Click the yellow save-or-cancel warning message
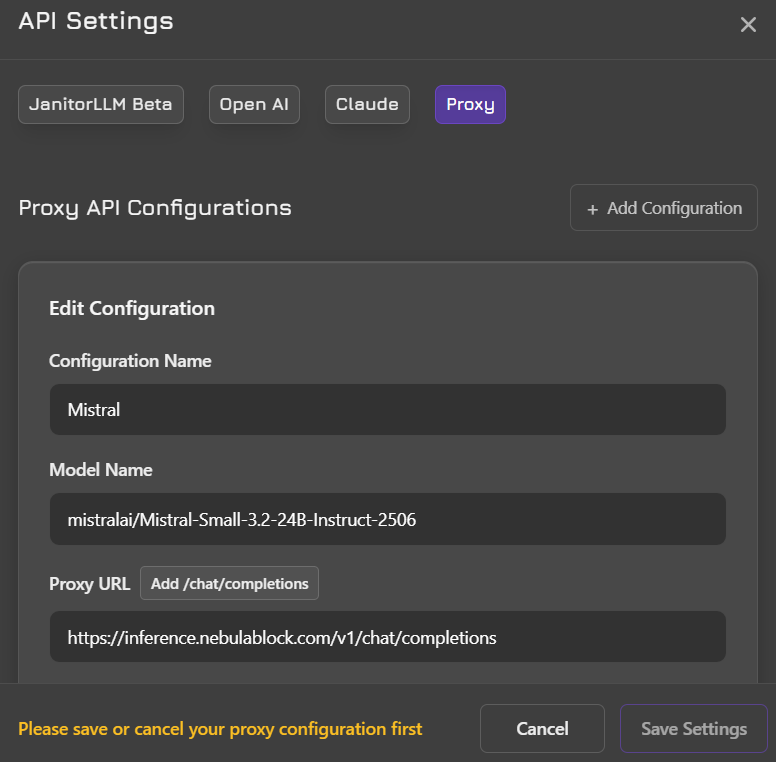 [x=220, y=729]
